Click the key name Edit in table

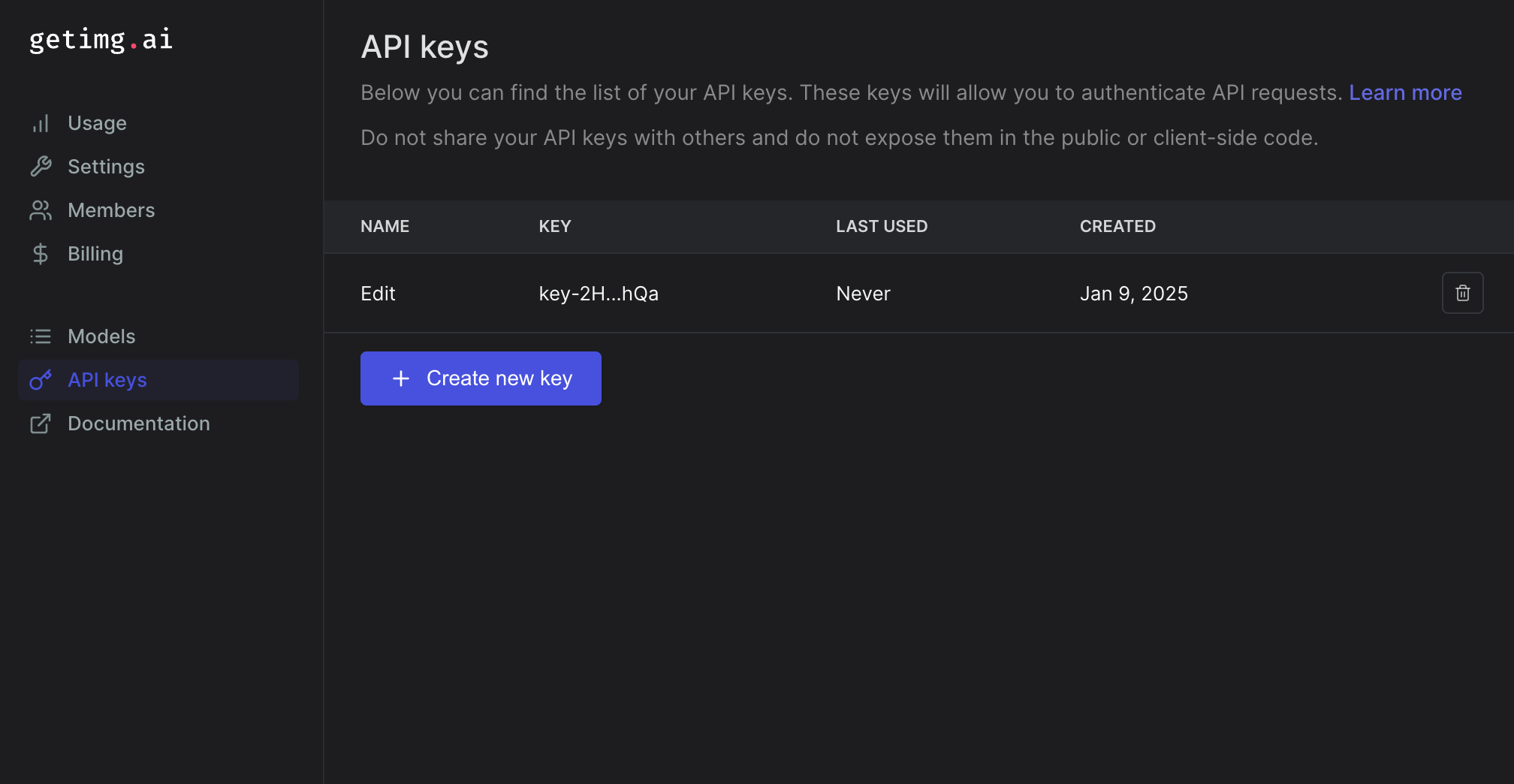coord(378,294)
